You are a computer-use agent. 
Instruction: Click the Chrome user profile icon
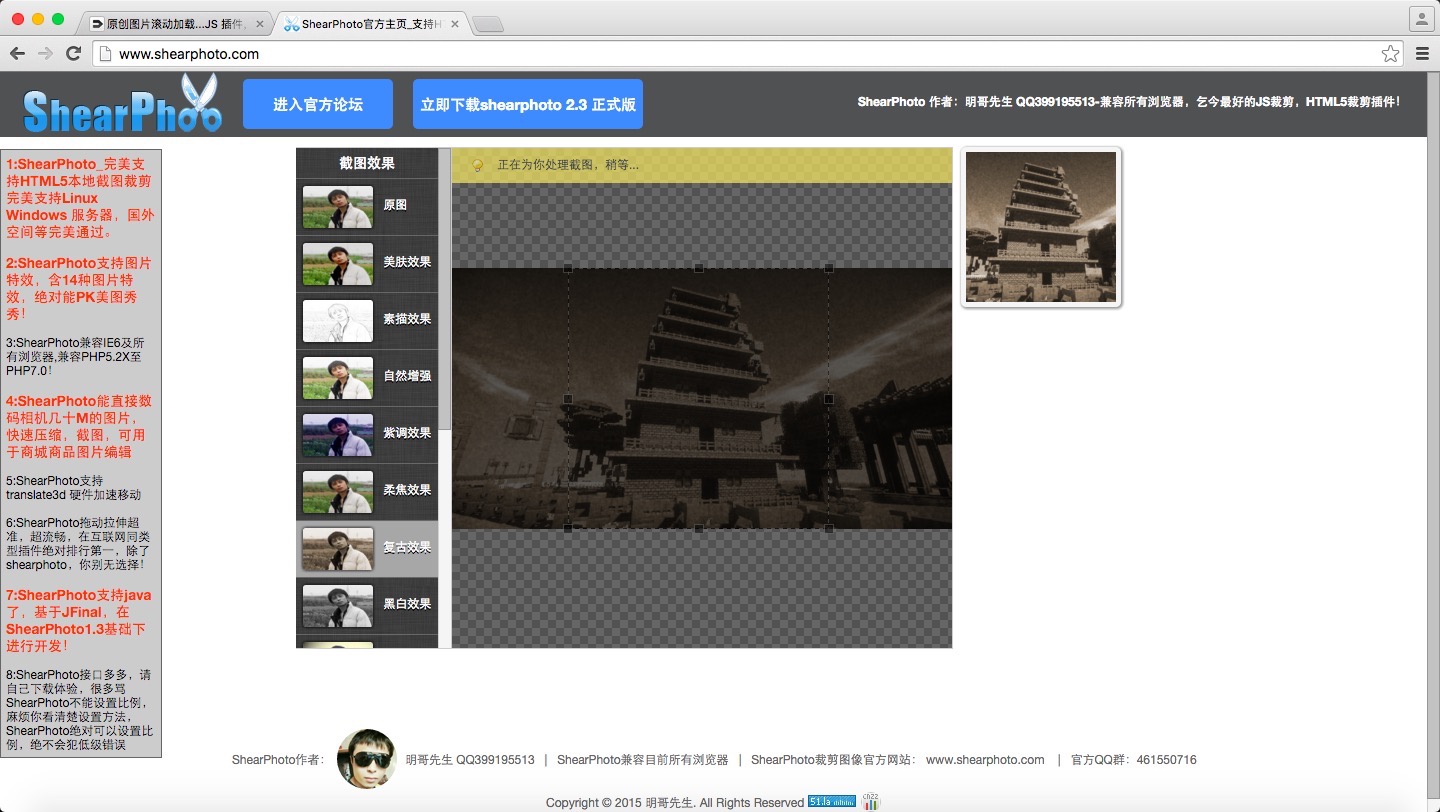[1421, 19]
